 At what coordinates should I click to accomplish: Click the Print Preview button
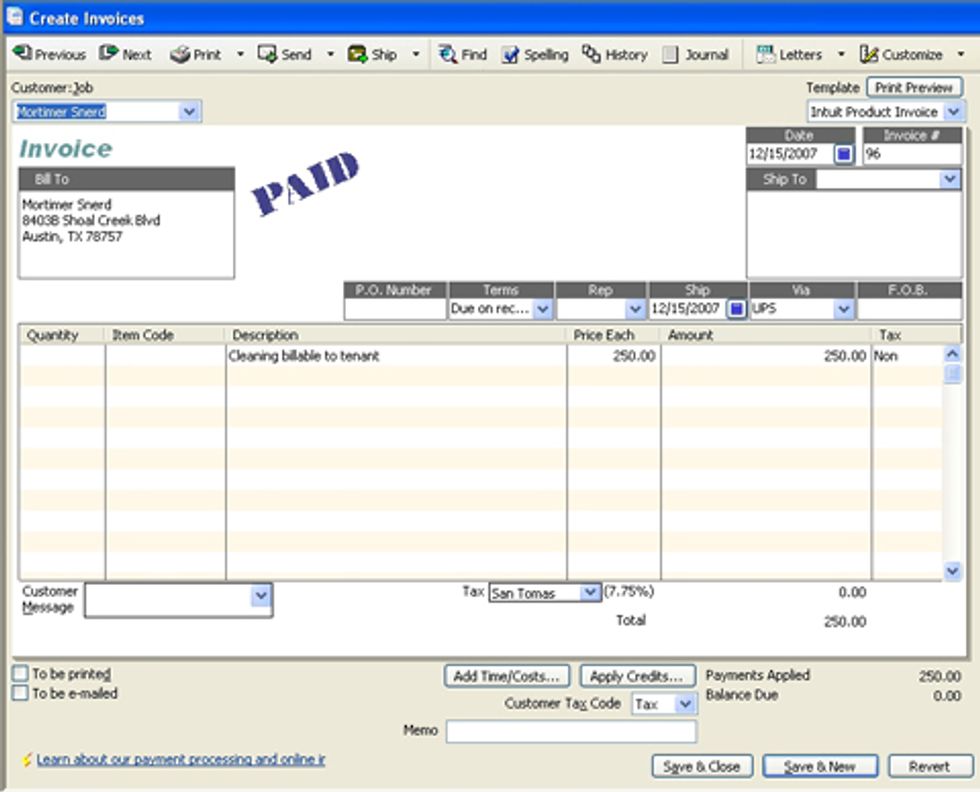coord(914,88)
